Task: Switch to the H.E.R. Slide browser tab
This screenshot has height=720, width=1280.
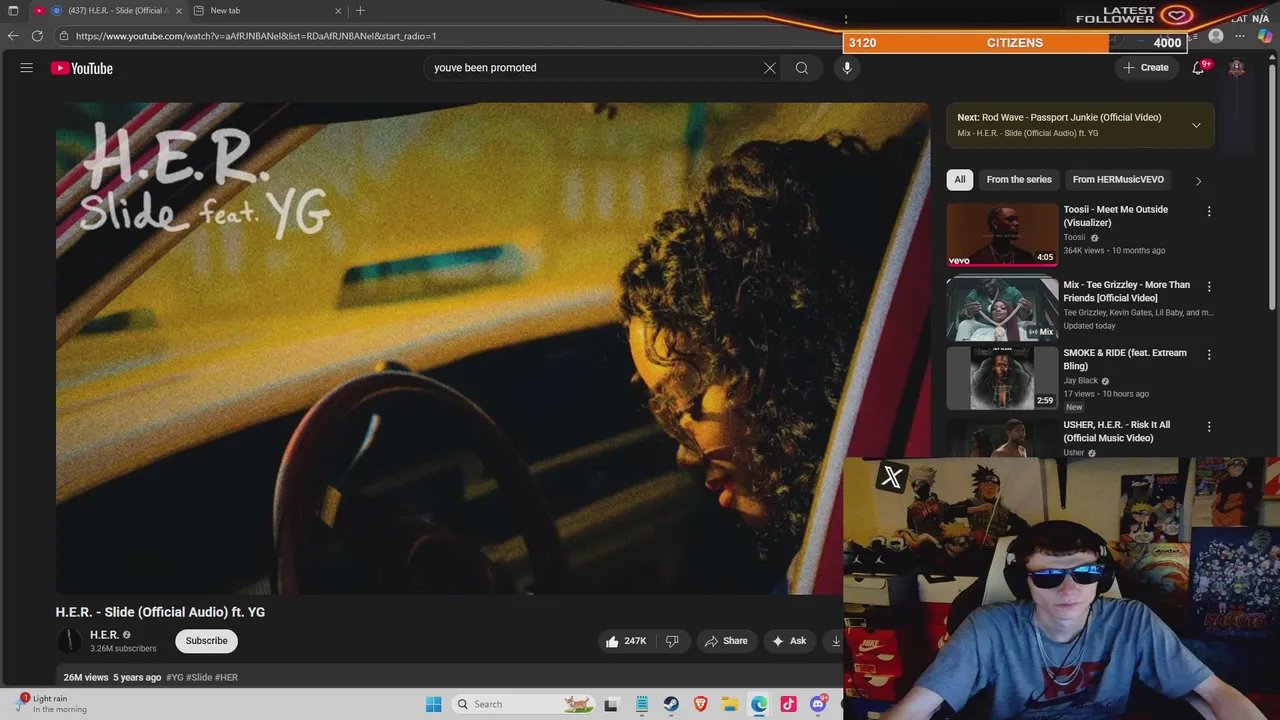Action: pyautogui.click(x=110, y=11)
